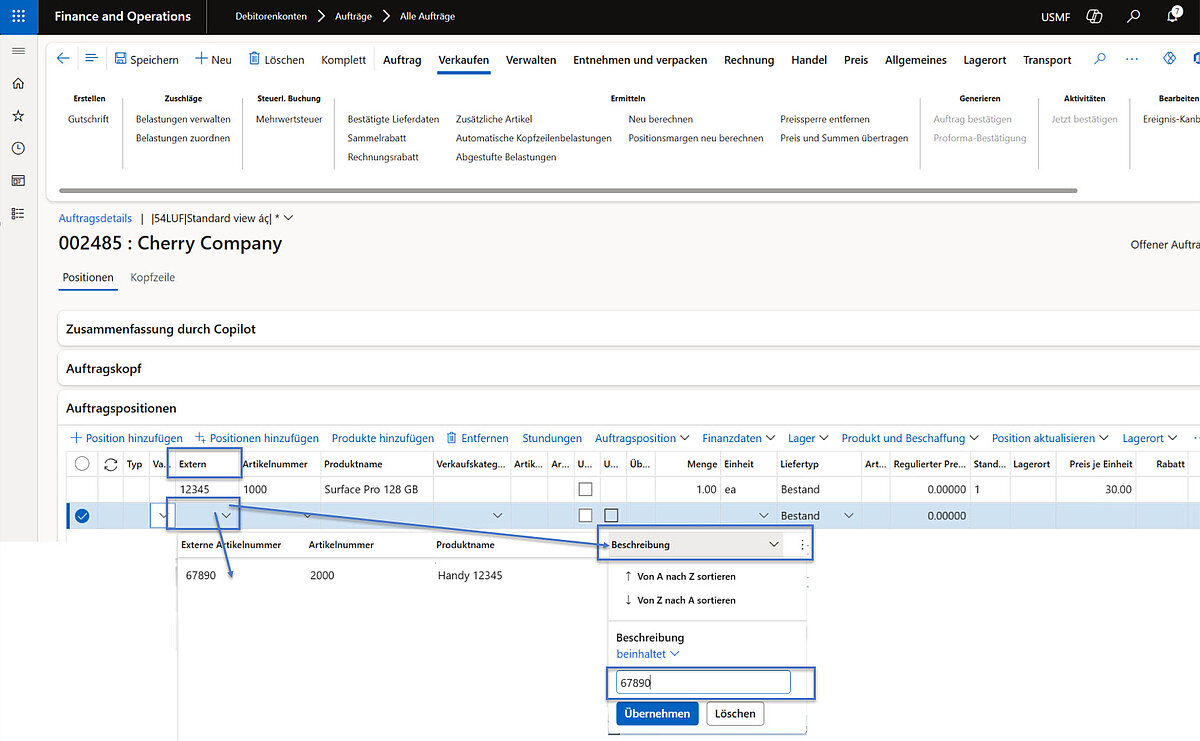Image resolution: width=1200 pixels, height=741 pixels.
Task: Expand the Auftragsposition dropdown menu
Action: [x=642, y=438]
